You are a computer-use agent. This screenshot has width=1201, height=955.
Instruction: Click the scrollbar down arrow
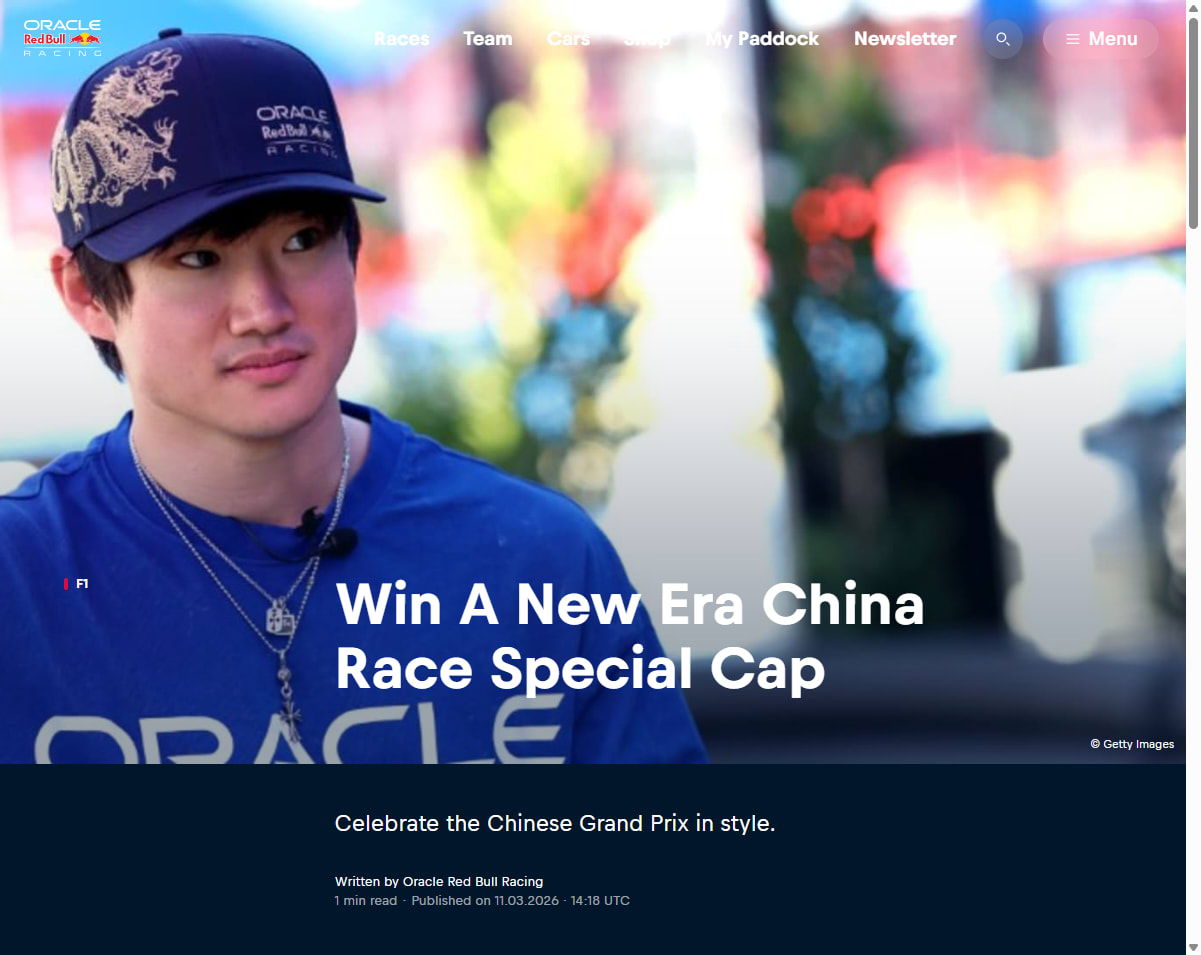pyautogui.click(x=1193, y=947)
